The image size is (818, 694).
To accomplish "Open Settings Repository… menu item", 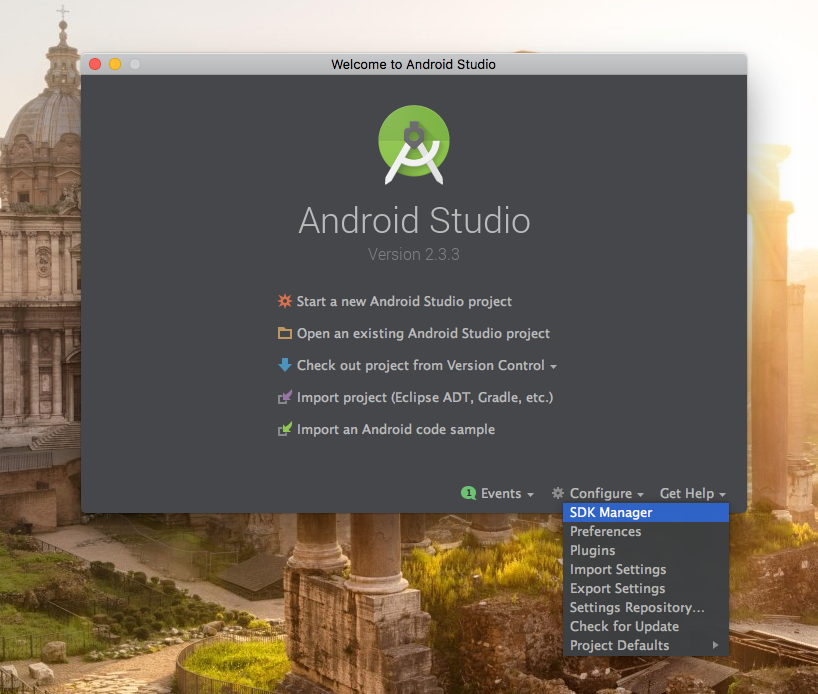I will tap(646, 607).
